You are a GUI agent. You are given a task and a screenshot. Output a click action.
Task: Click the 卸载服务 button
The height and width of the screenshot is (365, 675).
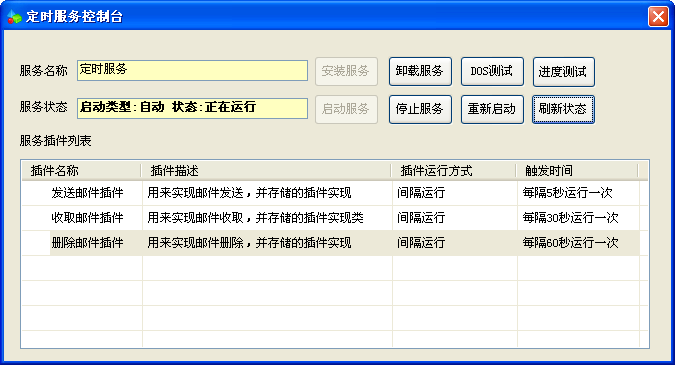[420, 71]
